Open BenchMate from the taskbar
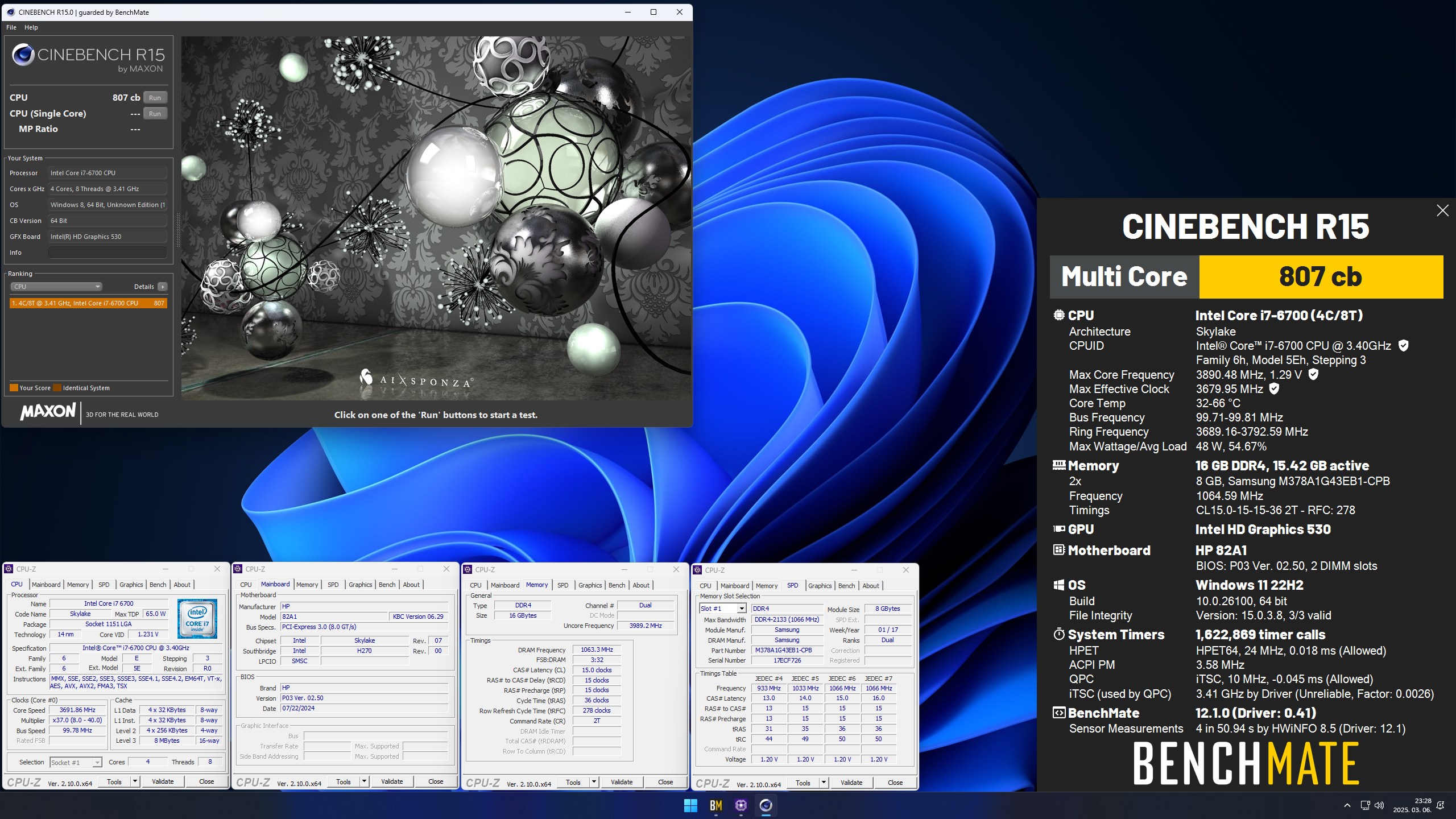Image resolution: width=1456 pixels, height=819 pixels. point(715,805)
